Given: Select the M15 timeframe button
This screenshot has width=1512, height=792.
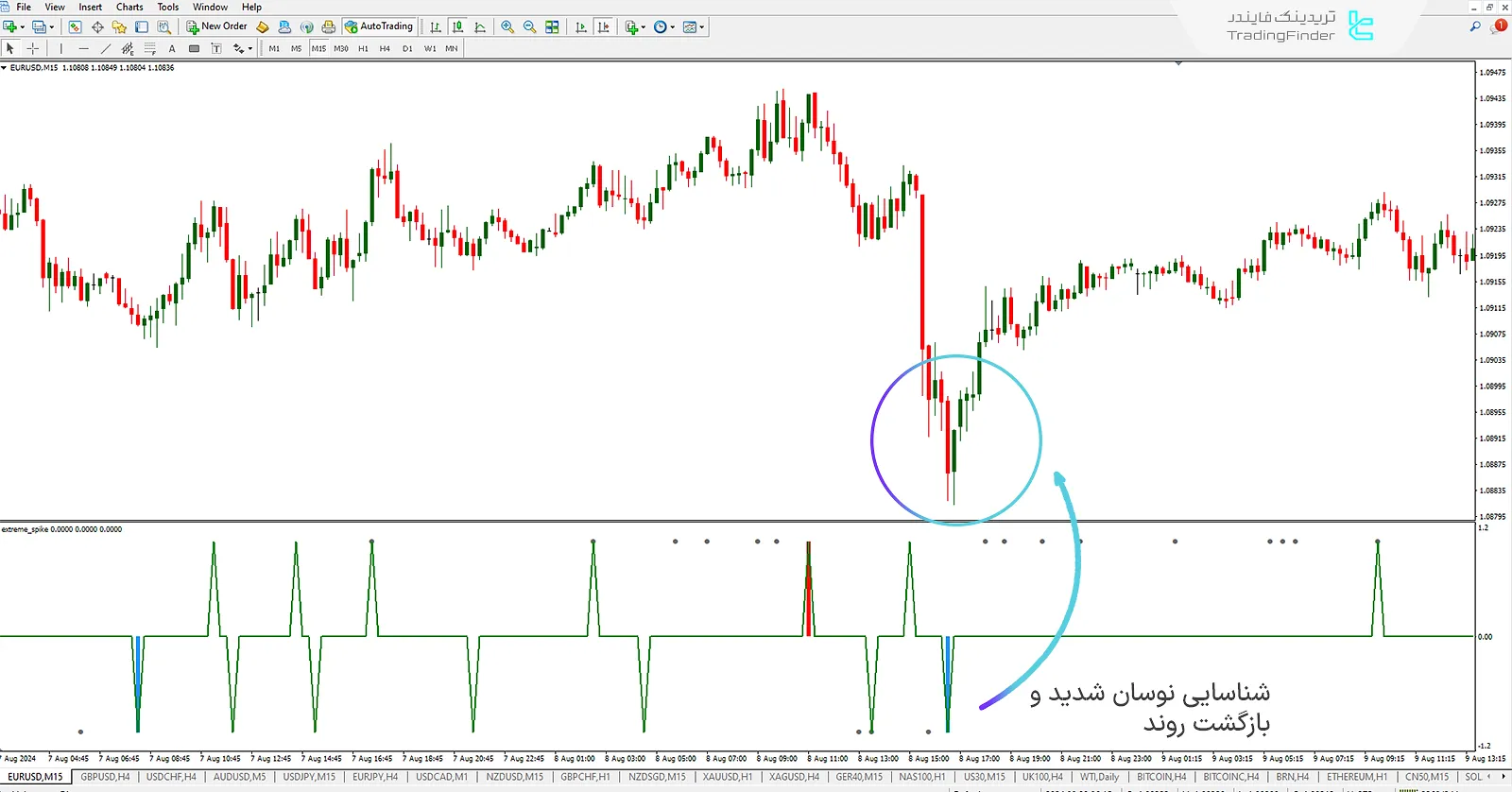Looking at the screenshot, I should pos(318,48).
